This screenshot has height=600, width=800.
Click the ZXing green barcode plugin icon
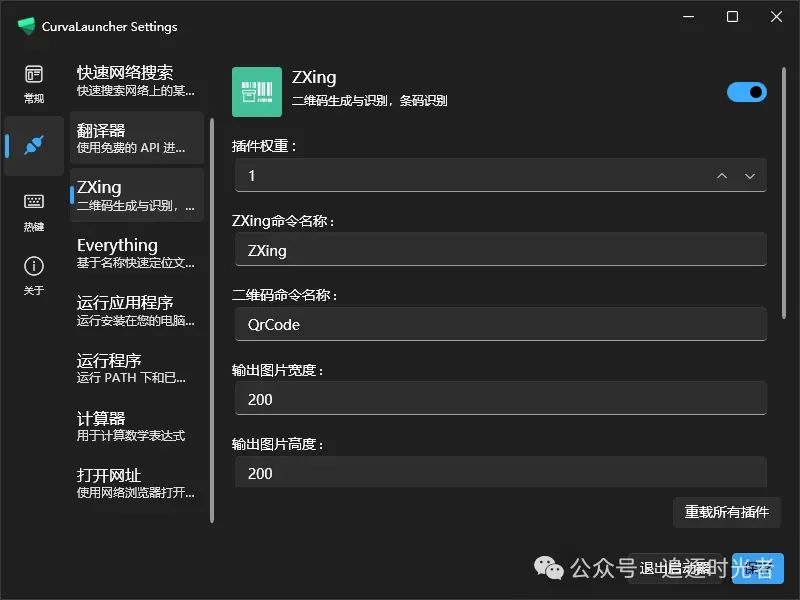tap(256, 92)
